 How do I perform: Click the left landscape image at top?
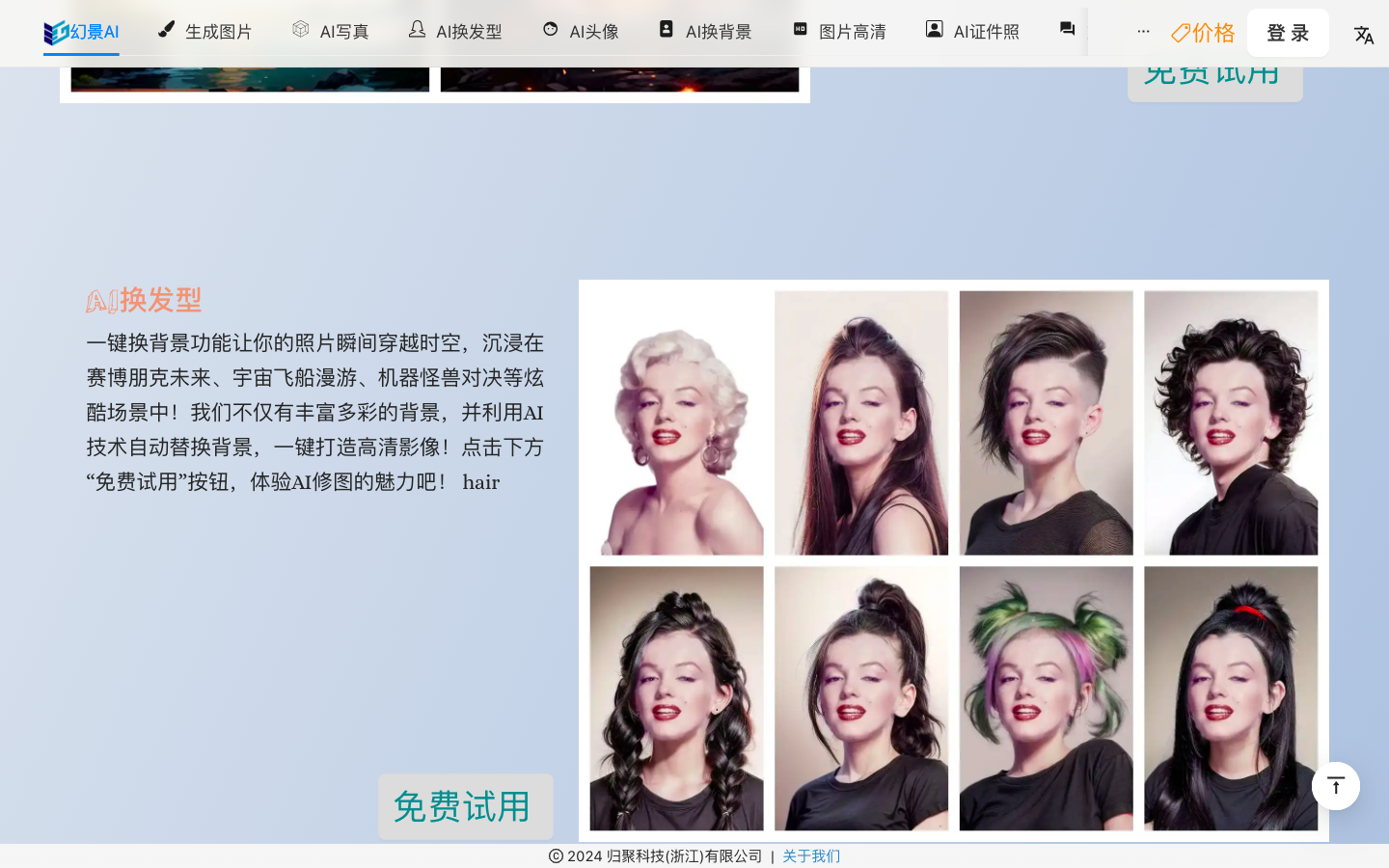click(x=250, y=79)
